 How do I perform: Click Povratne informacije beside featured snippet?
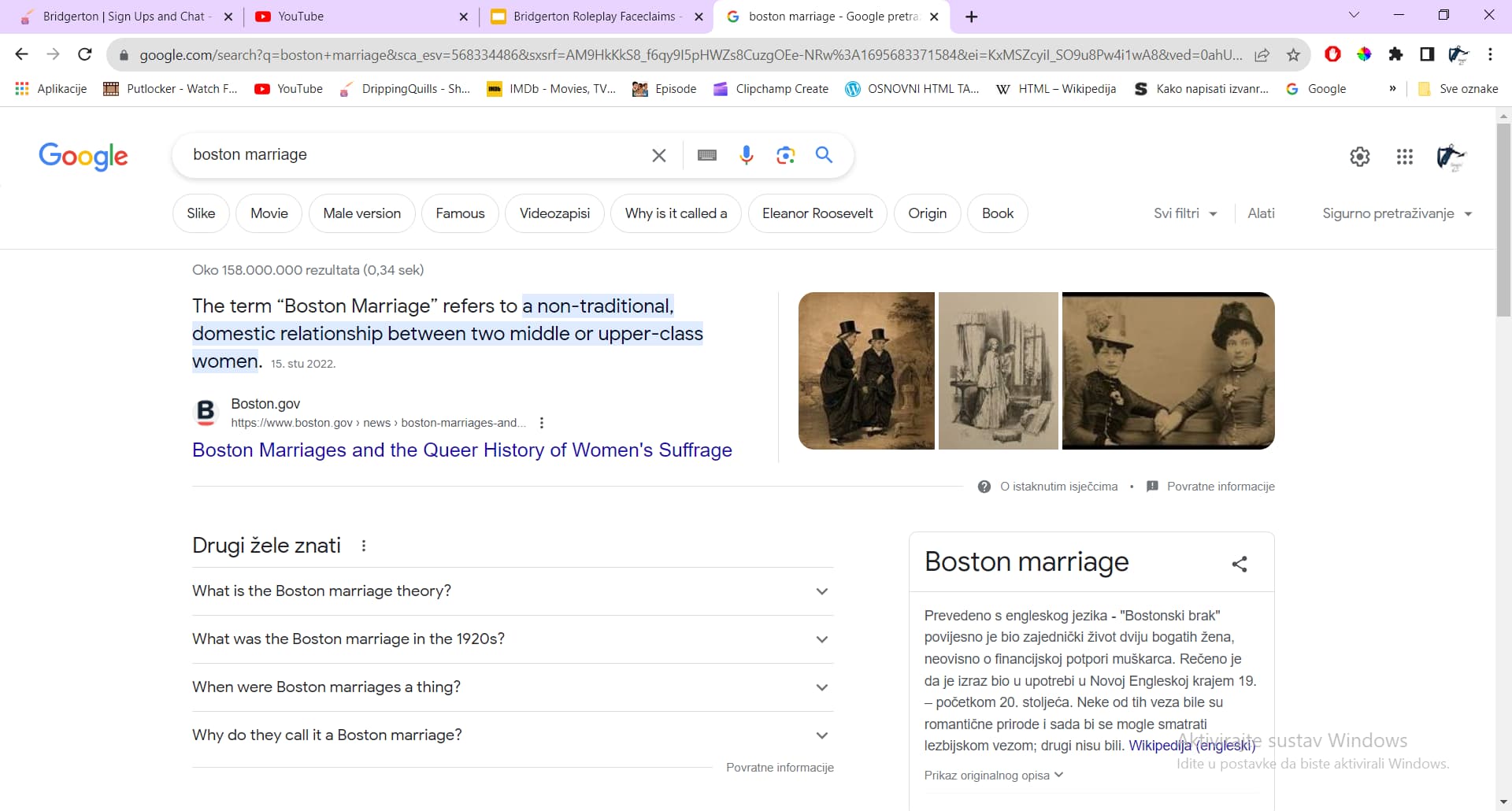(1221, 487)
